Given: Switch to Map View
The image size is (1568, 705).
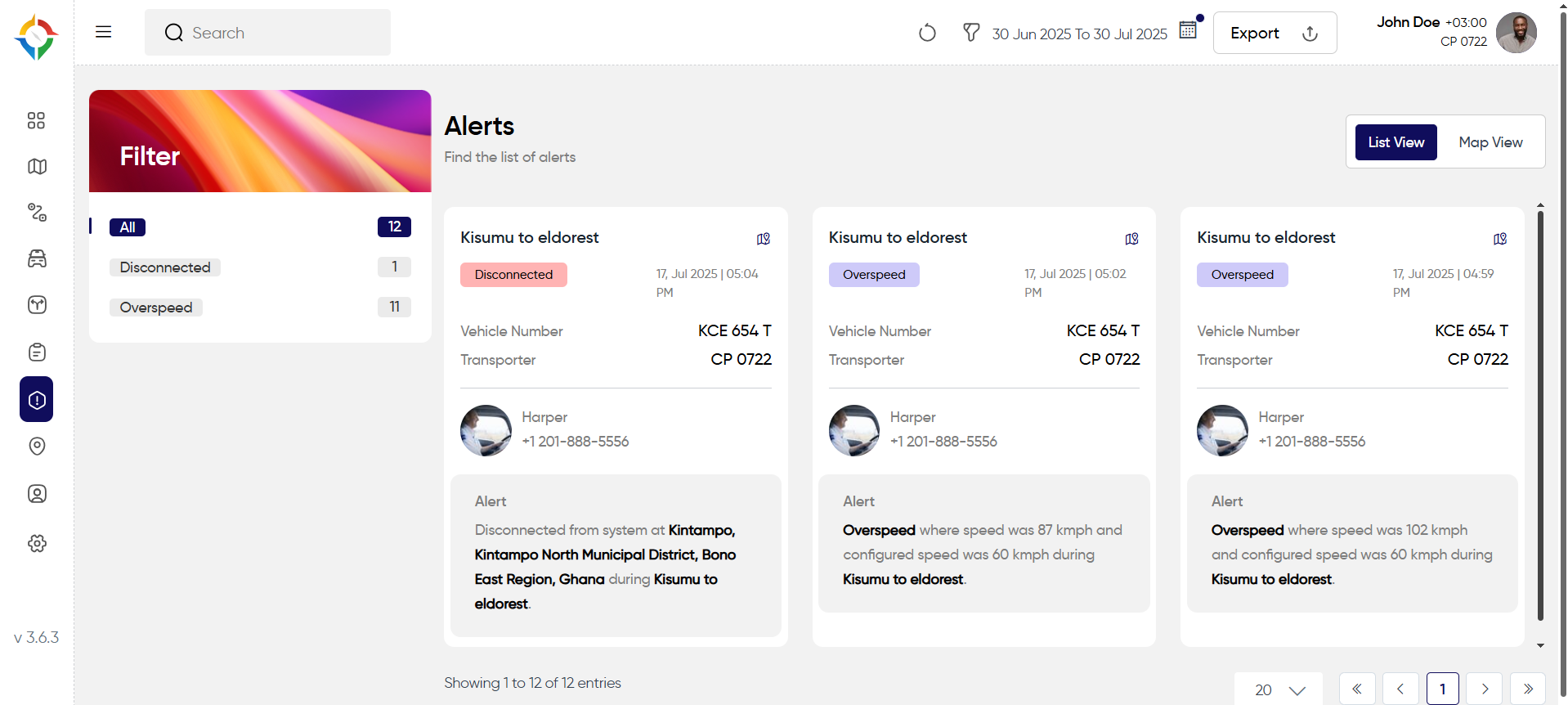Looking at the screenshot, I should [x=1490, y=142].
